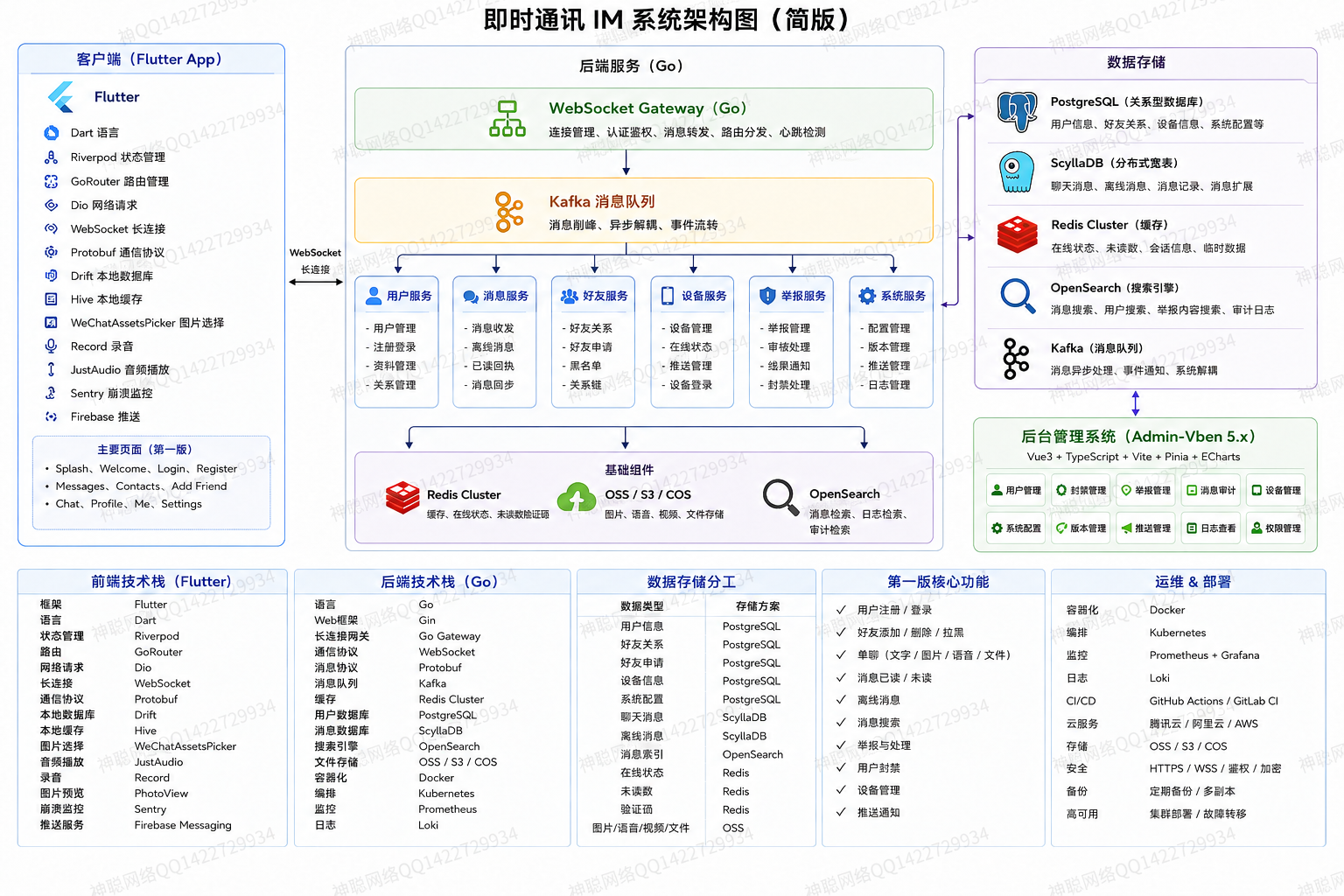Select the 后端技术栈（Go）panel header
This screenshot has height=896, width=1344.
pyautogui.click(x=432, y=582)
